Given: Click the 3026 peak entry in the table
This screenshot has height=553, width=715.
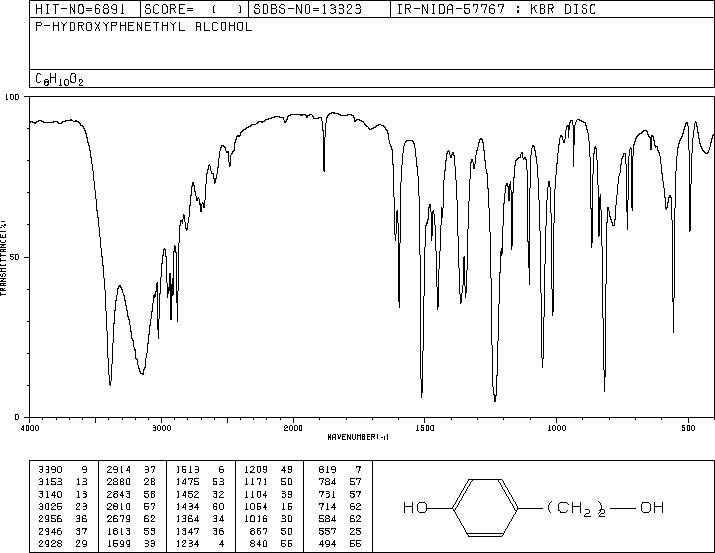Looking at the screenshot, I should 63,506.
